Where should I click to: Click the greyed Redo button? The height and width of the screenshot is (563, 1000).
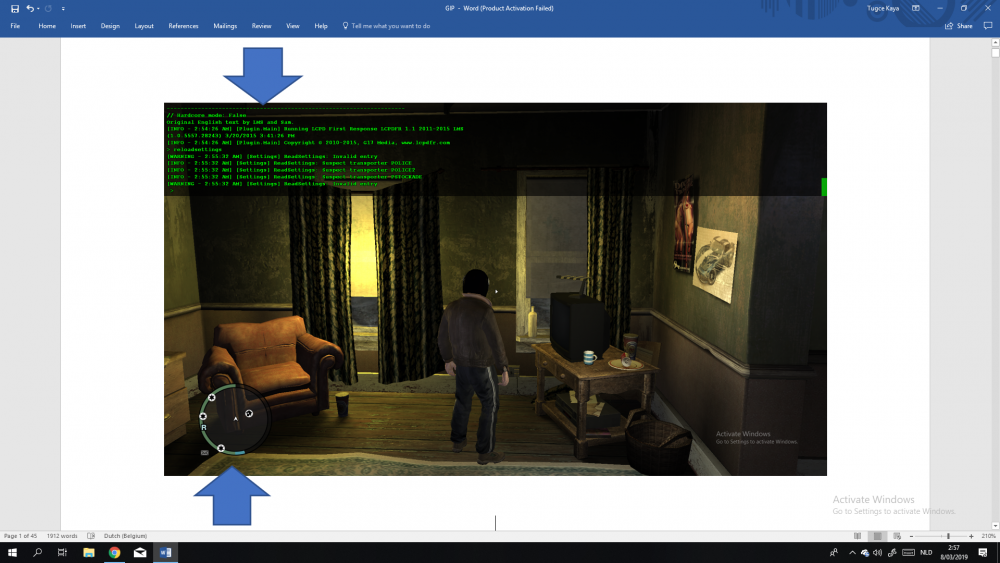[x=48, y=8]
